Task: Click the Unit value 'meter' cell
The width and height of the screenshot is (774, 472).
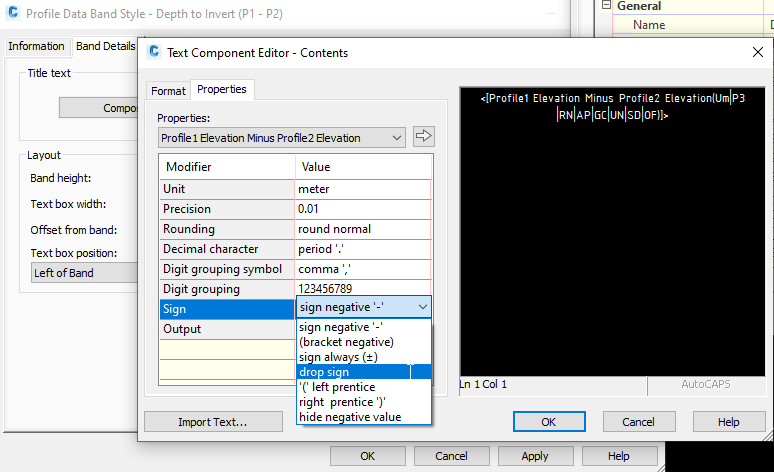Action: pyautogui.click(x=363, y=189)
